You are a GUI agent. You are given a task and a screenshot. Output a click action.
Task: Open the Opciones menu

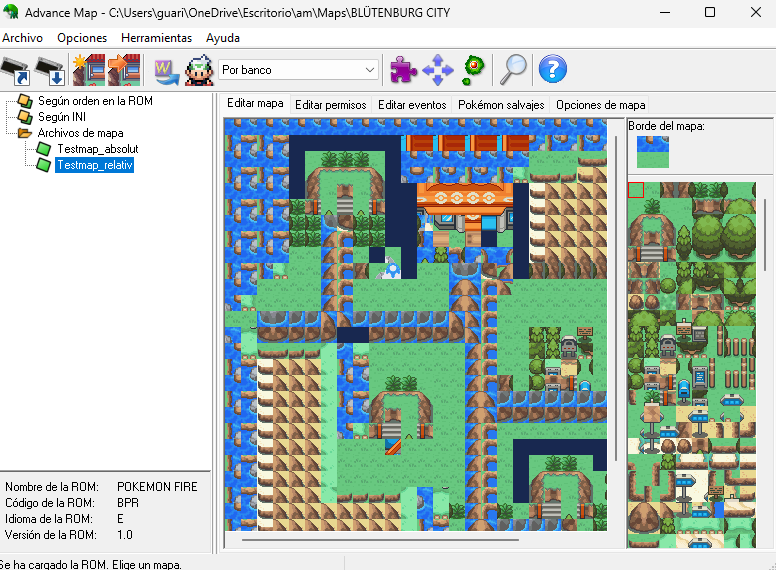tap(82, 38)
